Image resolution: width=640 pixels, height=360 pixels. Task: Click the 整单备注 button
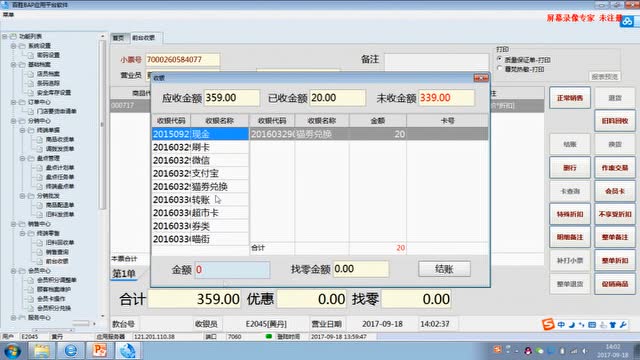[x=615, y=237]
